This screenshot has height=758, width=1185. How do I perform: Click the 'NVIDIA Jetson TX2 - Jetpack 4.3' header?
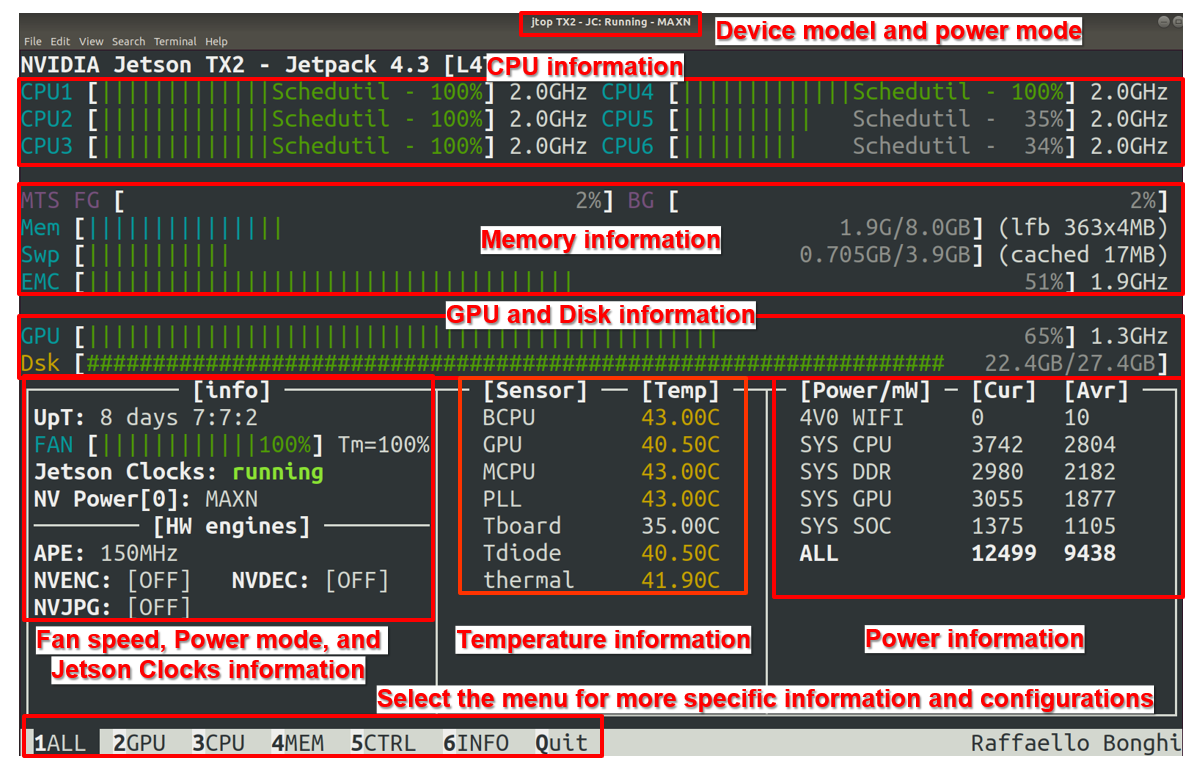coord(224,65)
